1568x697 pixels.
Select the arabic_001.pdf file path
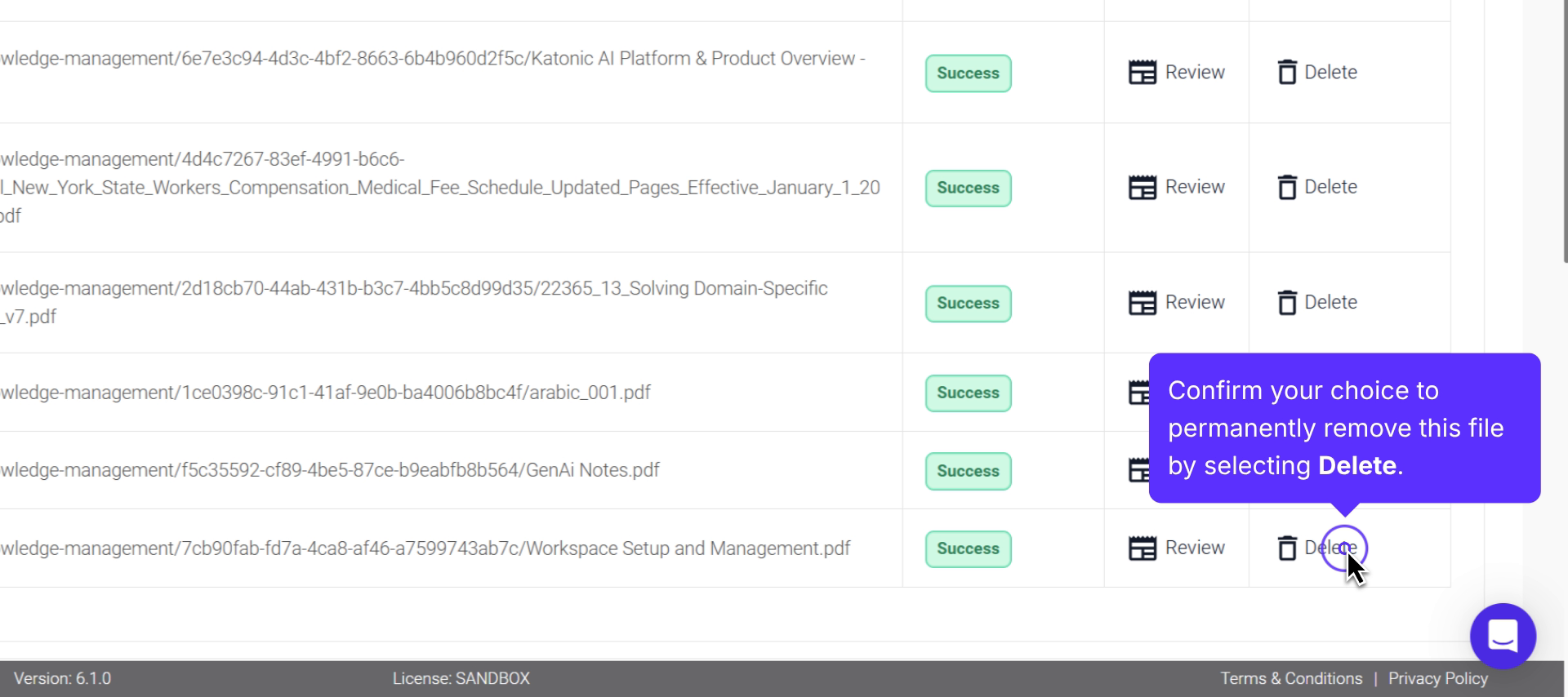[326, 393]
